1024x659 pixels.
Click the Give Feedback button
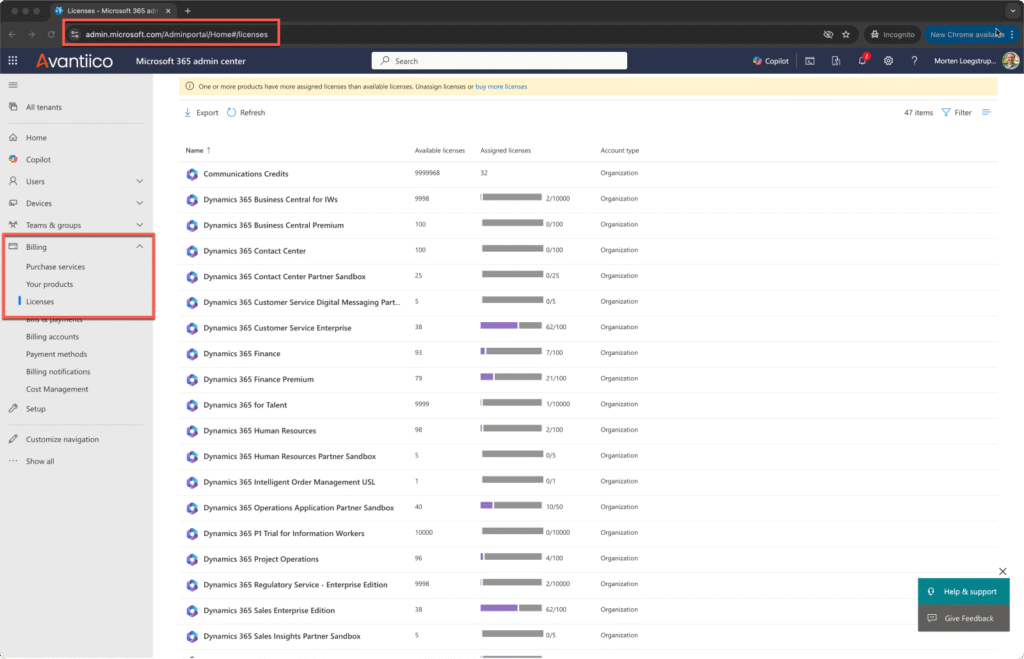coord(963,619)
